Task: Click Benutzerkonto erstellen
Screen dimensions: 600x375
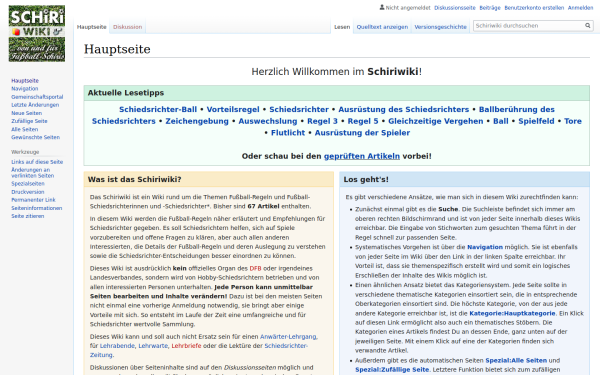Action: (534, 8)
